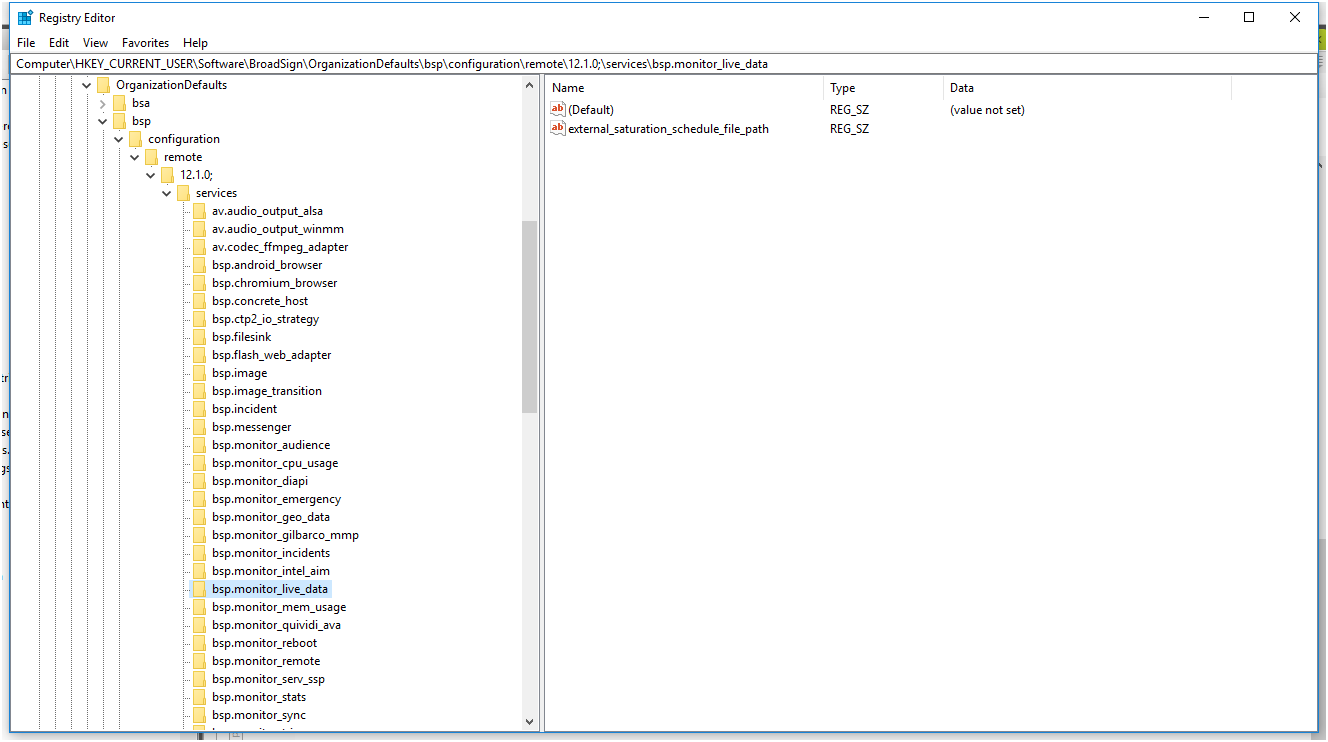This screenshot has width=1328, height=742.
Task: Open the View menu
Action: [95, 43]
